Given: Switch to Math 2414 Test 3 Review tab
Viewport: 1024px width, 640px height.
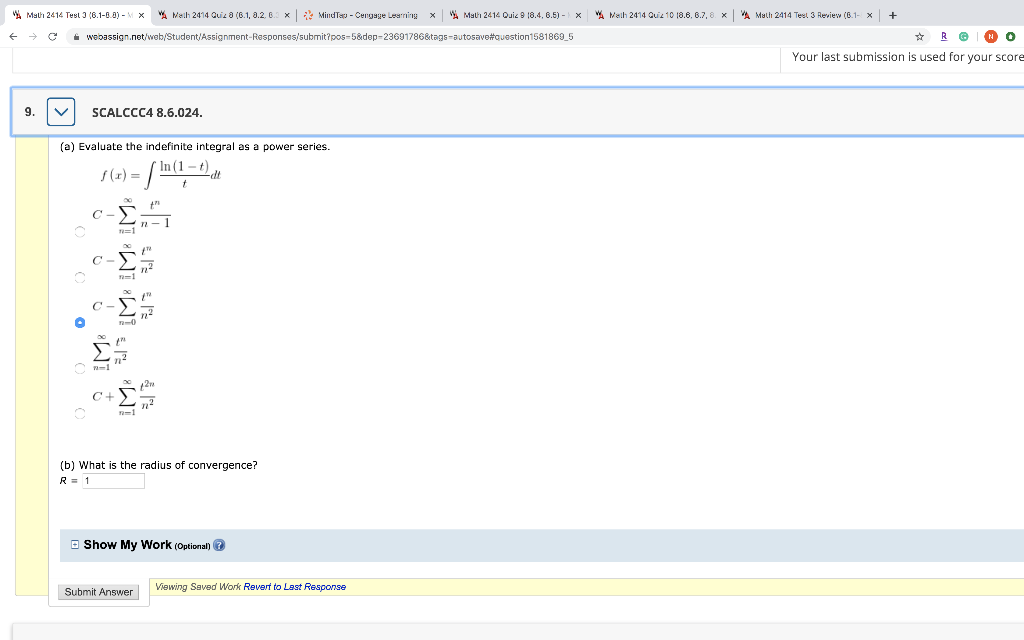Looking at the screenshot, I should [x=807, y=15].
